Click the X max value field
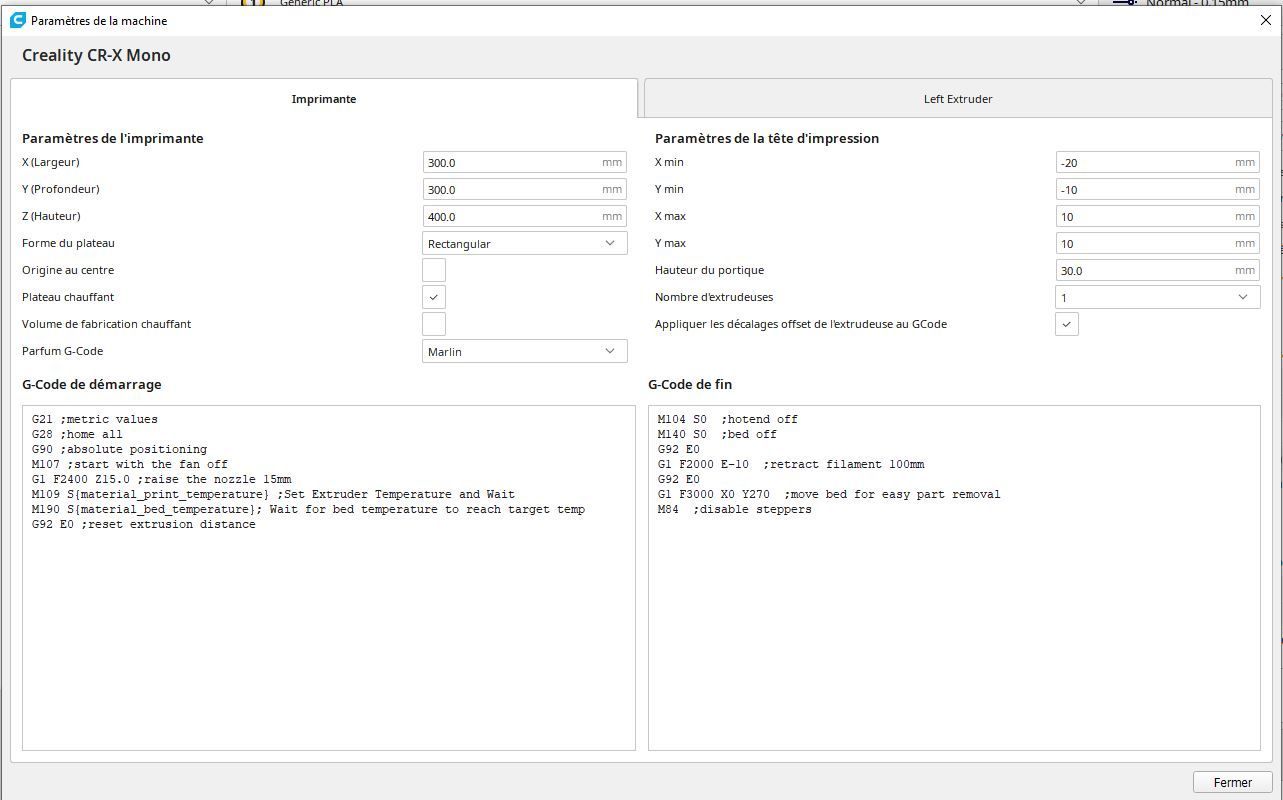 [x=1157, y=216]
